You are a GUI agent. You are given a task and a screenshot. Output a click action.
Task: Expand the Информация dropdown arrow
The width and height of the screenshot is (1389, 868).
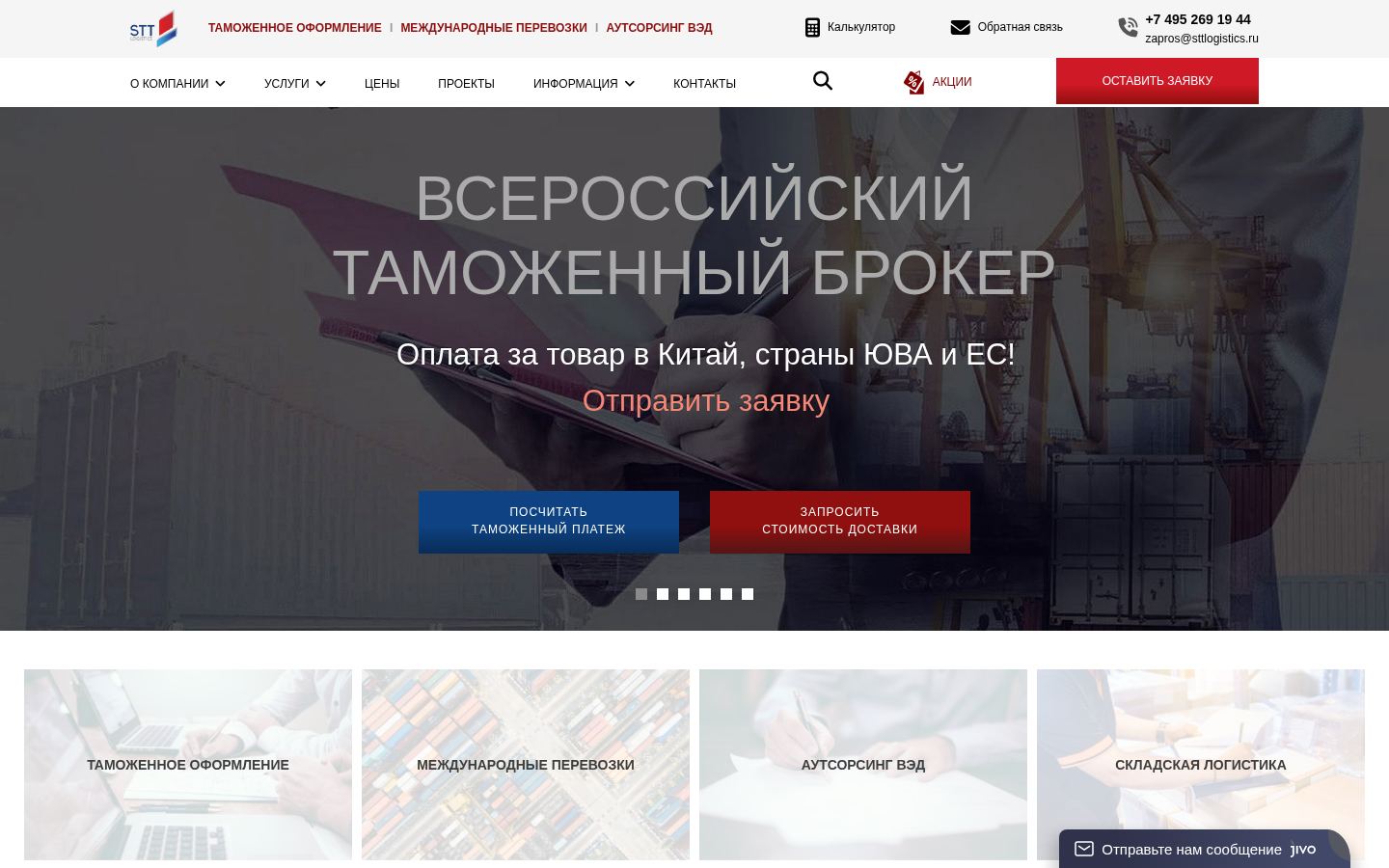[629, 84]
